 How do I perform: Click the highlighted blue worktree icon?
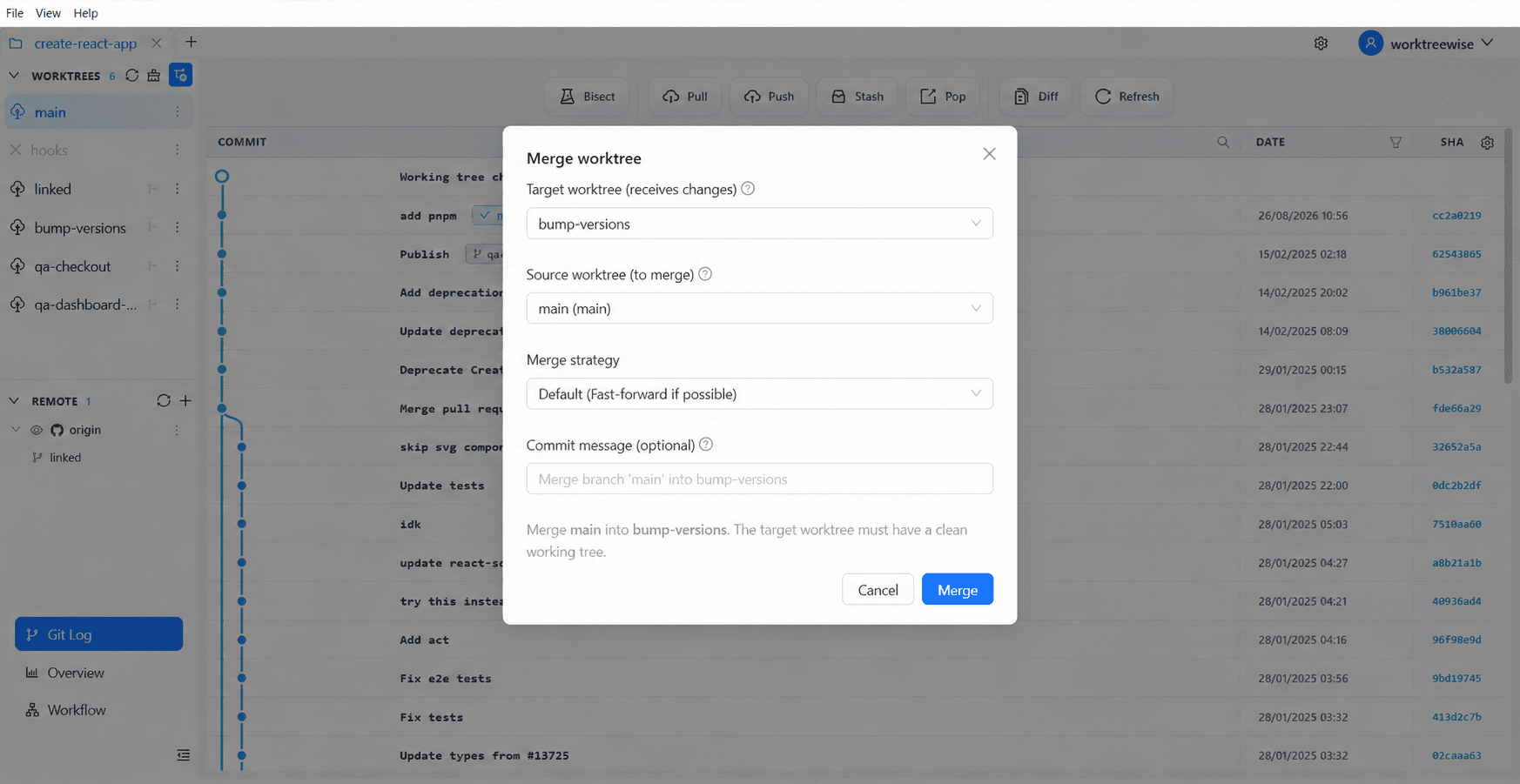click(180, 76)
